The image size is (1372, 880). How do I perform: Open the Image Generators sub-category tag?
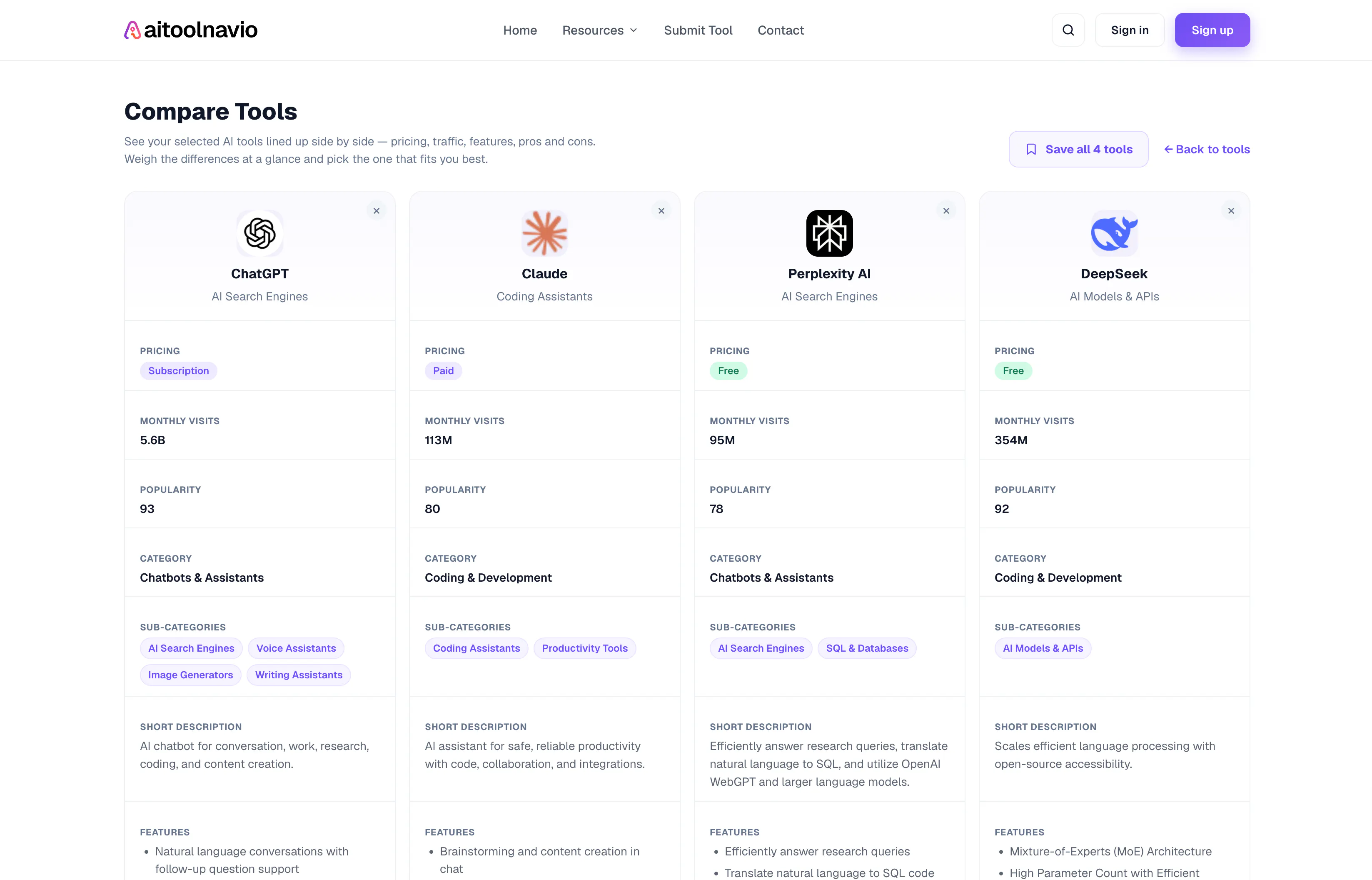point(191,675)
